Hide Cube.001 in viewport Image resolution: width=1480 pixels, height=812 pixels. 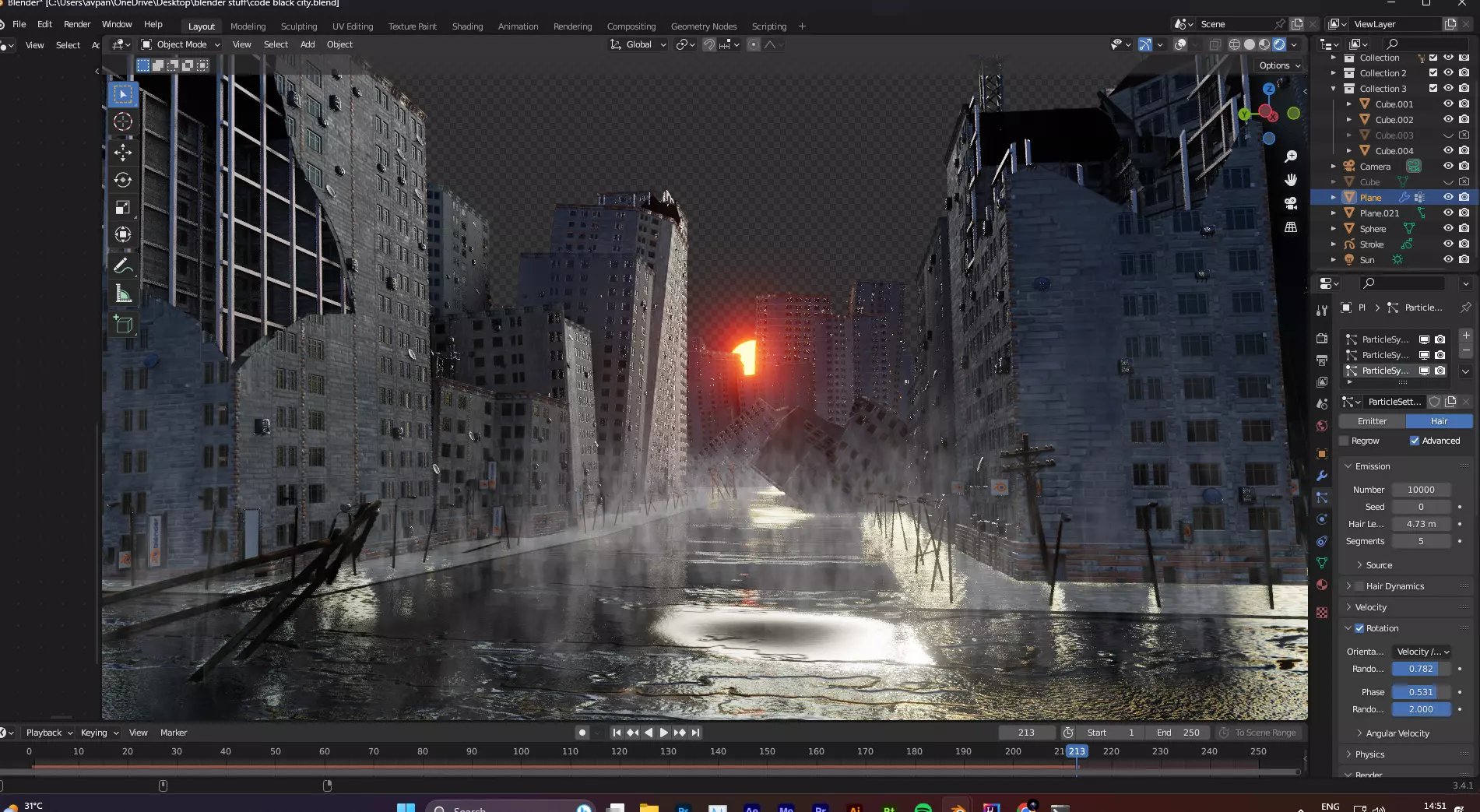coord(1448,104)
